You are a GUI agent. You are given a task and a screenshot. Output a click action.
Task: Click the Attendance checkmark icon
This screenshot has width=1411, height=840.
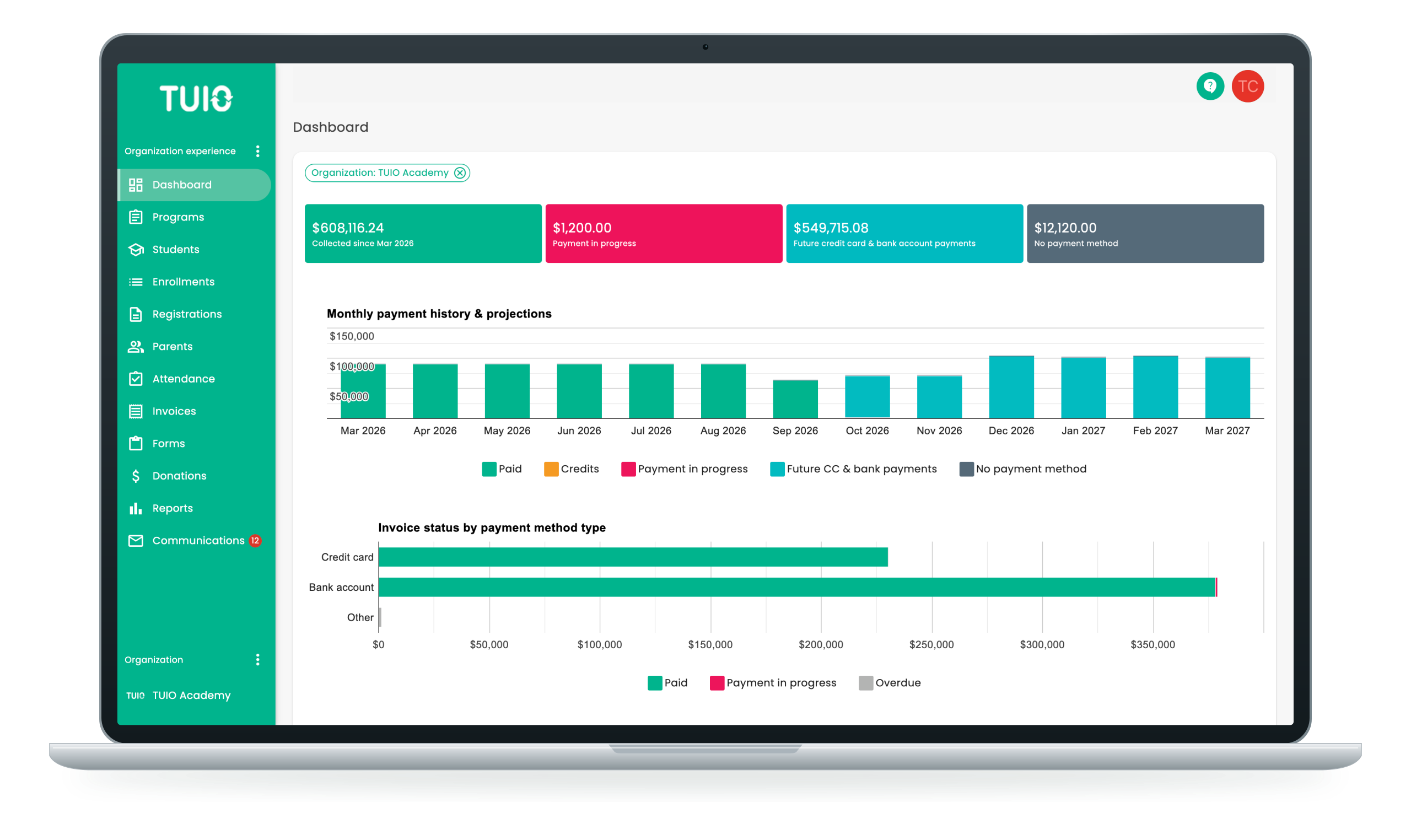coord(135,379)
